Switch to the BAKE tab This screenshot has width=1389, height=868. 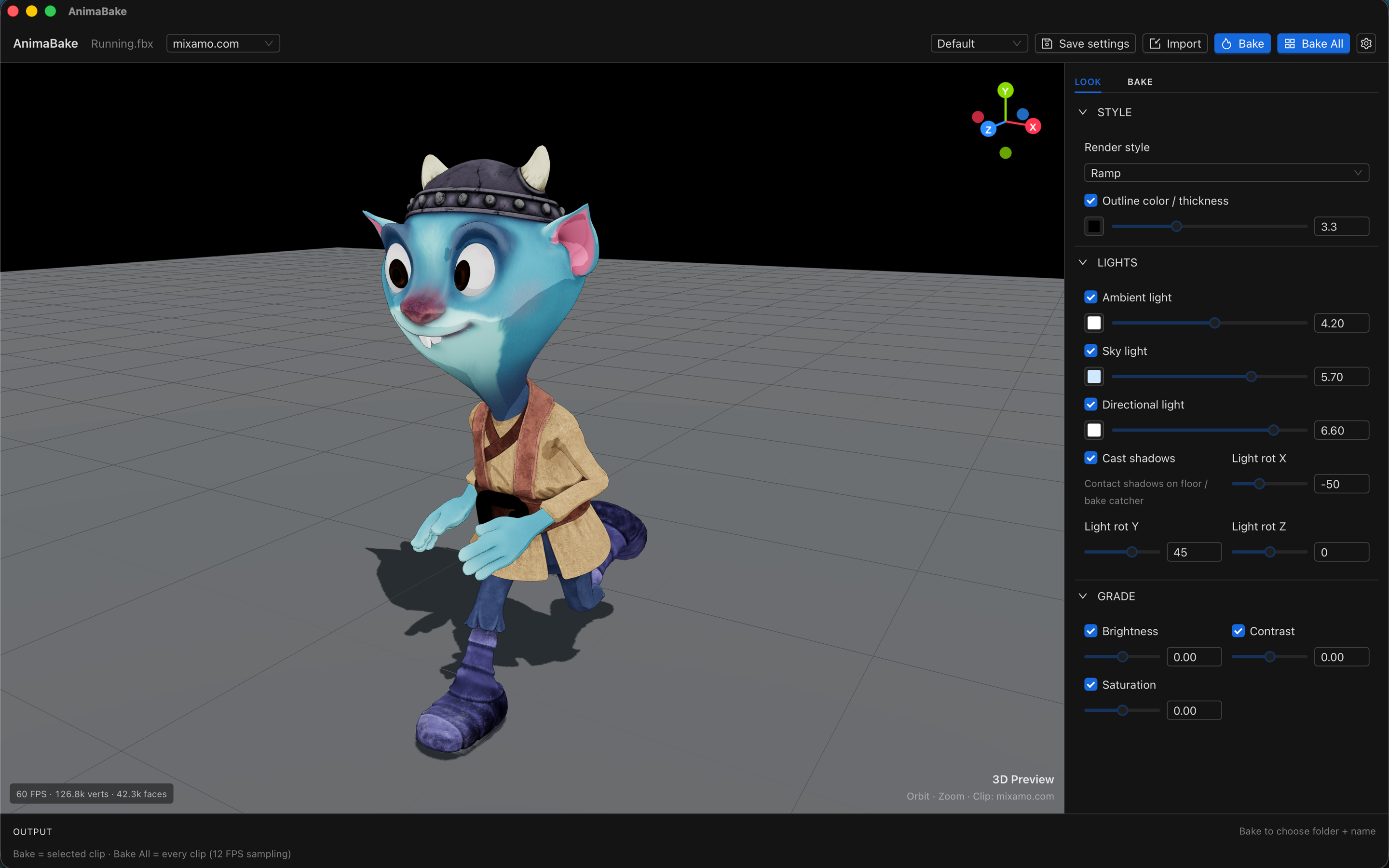coord(1140,82)
